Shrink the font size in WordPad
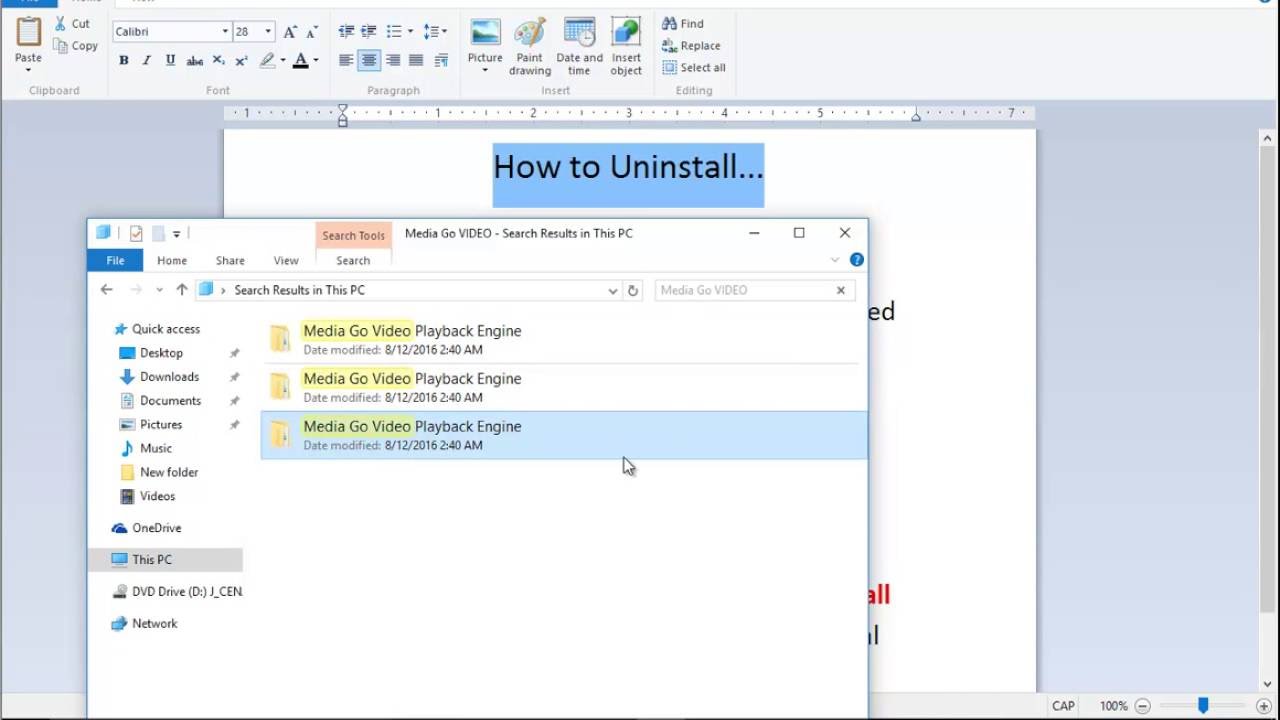Screen dimensions: 1280x720 310,32
